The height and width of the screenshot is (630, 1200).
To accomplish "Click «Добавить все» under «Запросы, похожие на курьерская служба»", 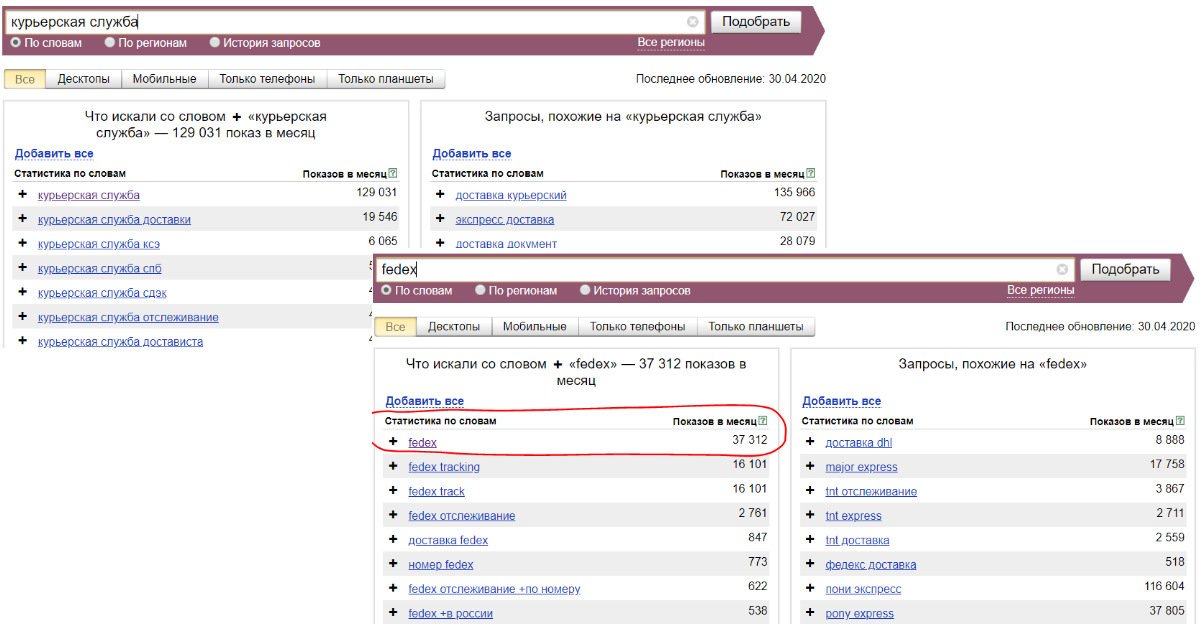I will click(x=472, y=154).
